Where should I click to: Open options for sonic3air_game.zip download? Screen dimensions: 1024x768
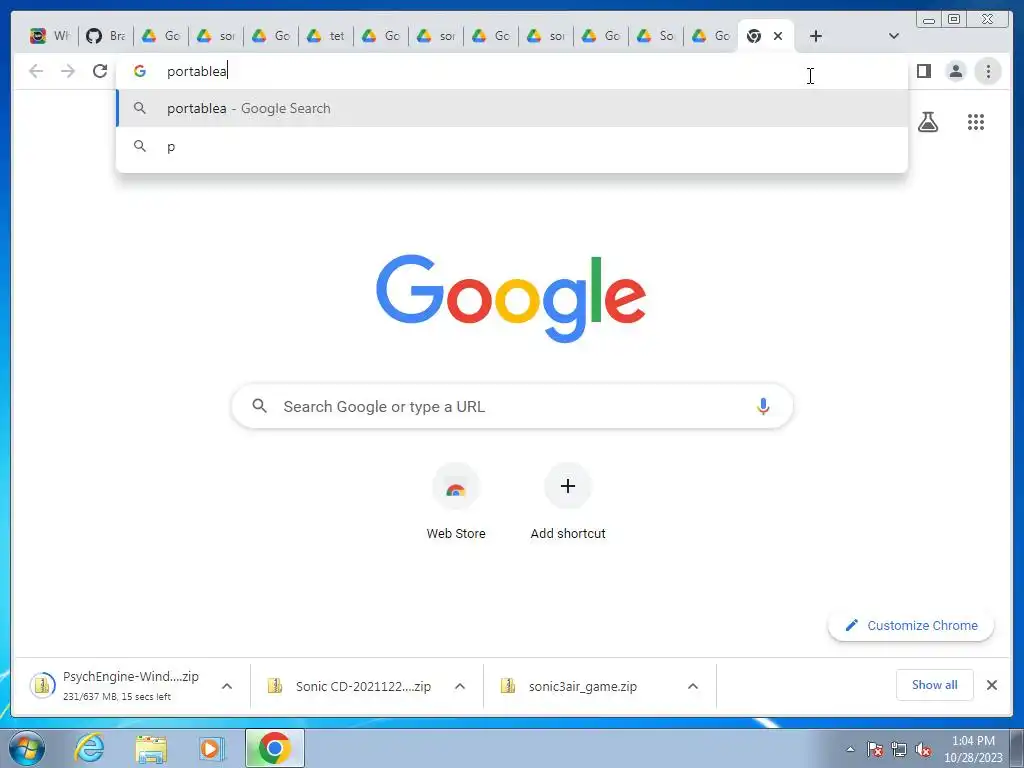click(x=693, y=686)
